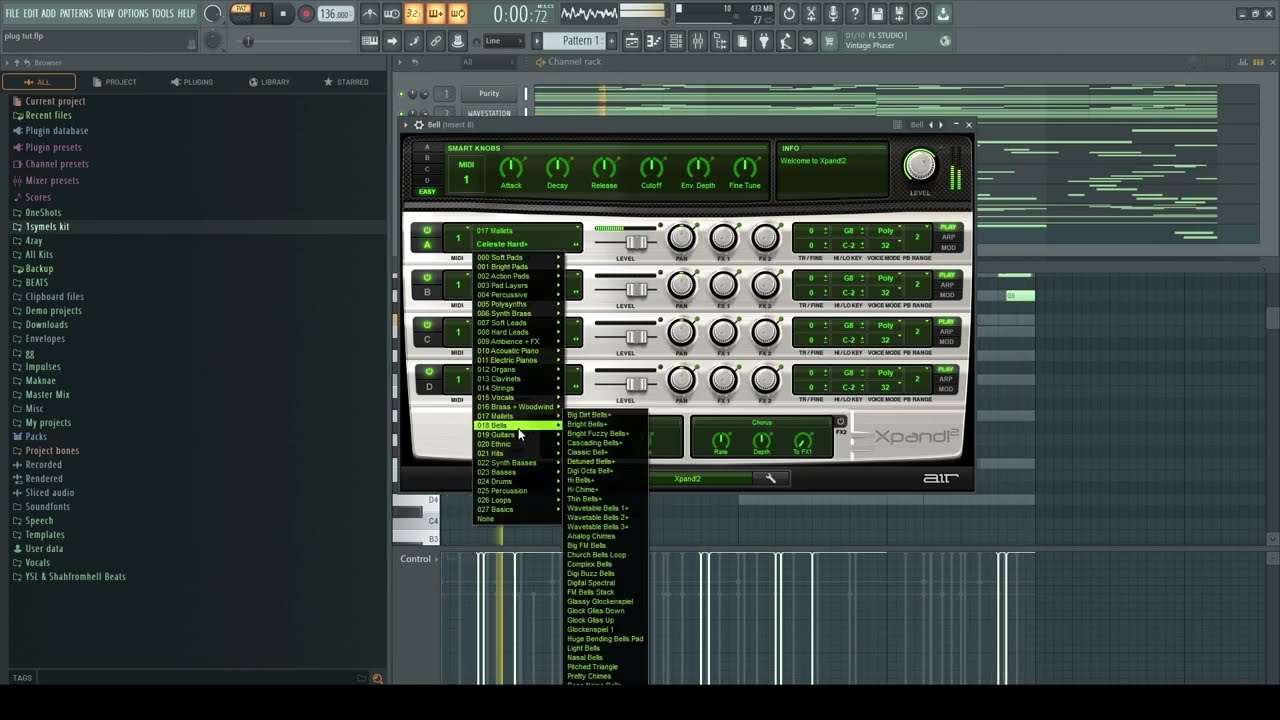Click the tempo 136.000 display
Screen dimensions: 1280x720
click(336, 14)
